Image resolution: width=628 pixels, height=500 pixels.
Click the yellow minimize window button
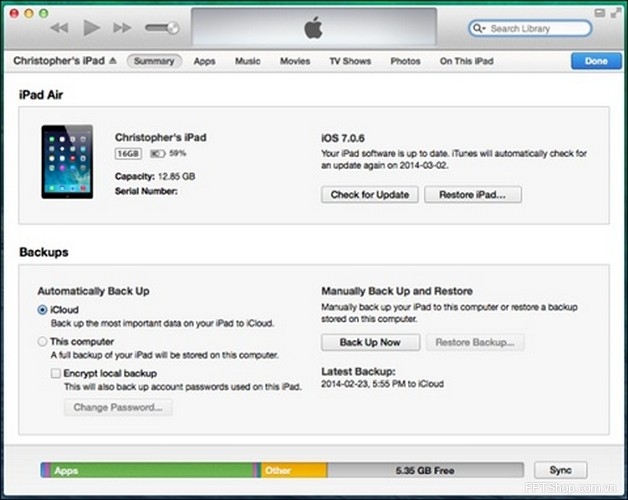(x=28, y=13)
